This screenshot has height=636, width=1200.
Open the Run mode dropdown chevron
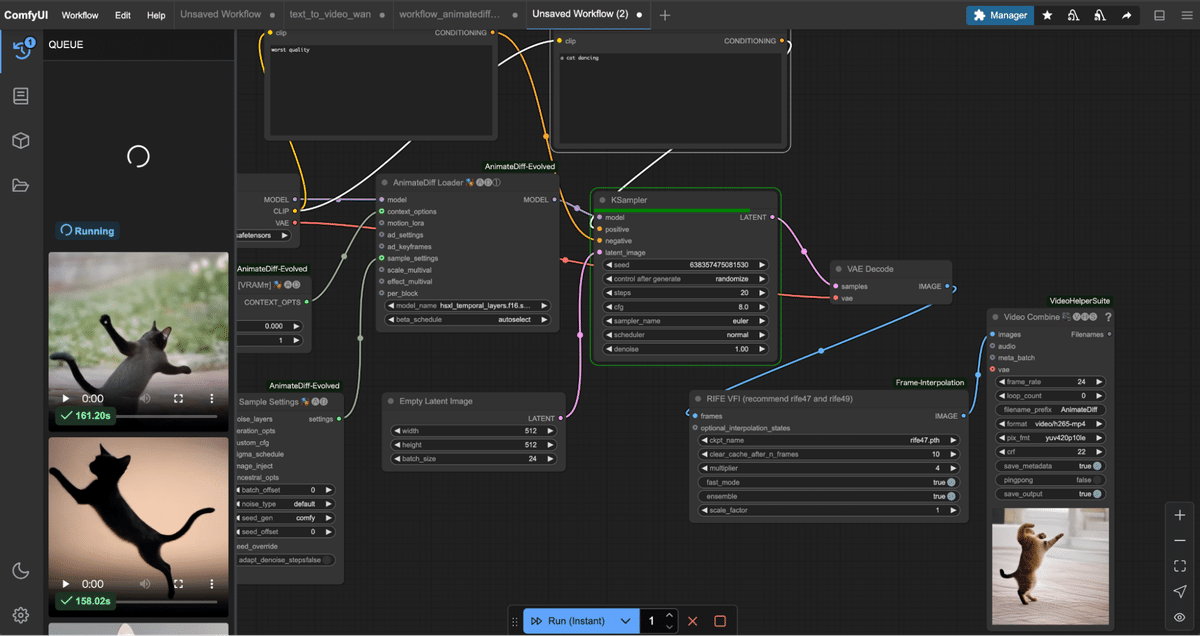626,621
